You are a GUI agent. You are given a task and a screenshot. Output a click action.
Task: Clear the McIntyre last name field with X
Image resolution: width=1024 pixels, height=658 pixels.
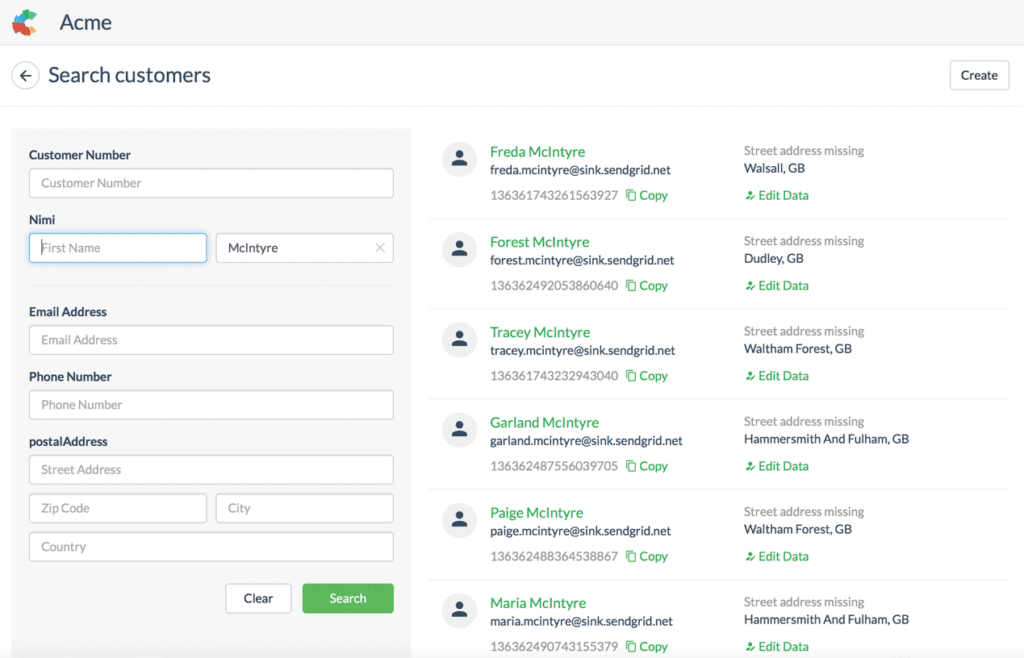pos(380,248)
